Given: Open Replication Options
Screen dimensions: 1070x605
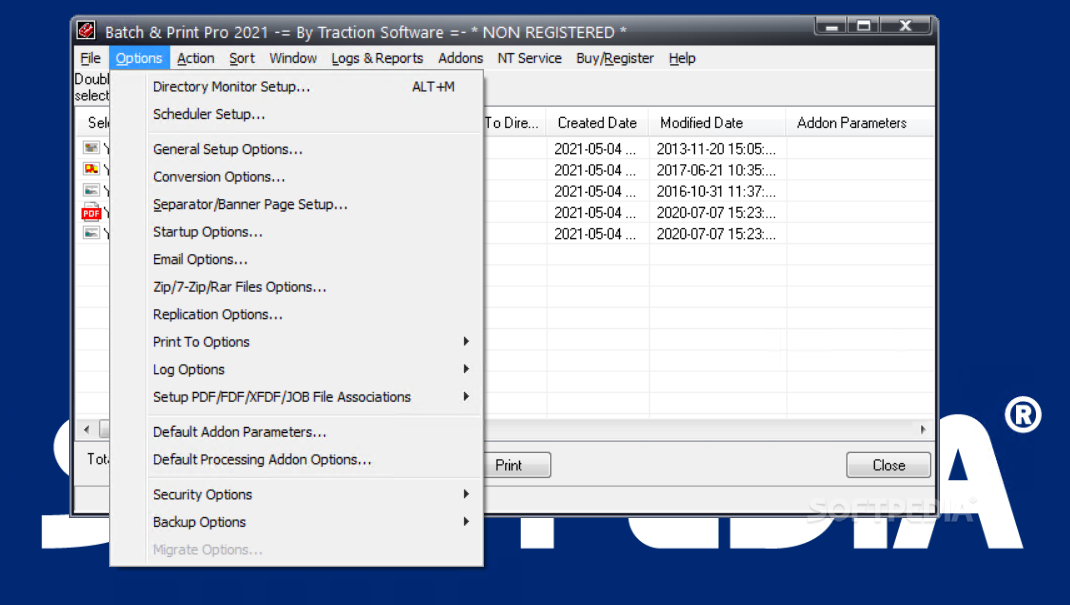Looking at the screenshot, I should 296,314.
